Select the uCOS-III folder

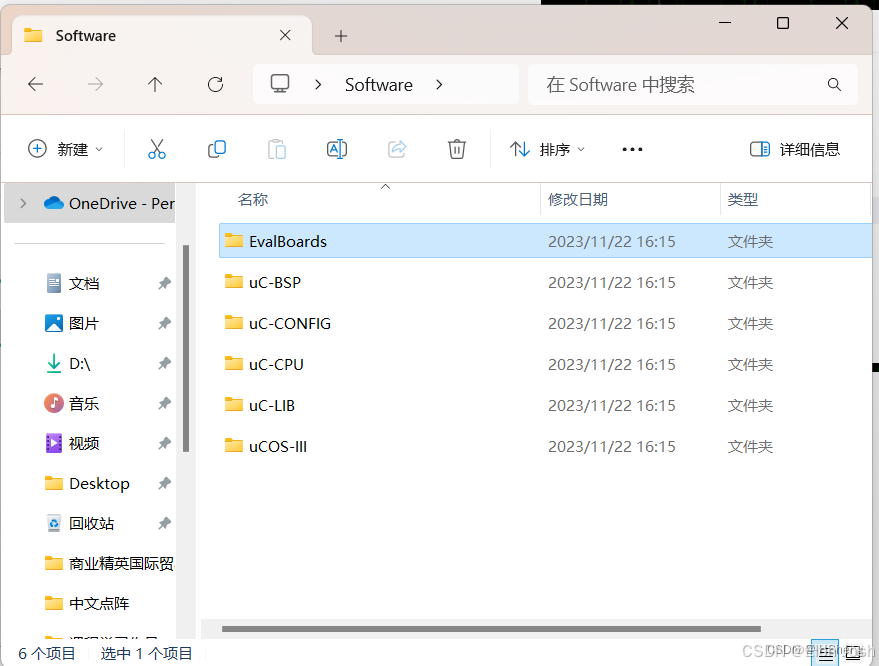[x=545, y=446]
